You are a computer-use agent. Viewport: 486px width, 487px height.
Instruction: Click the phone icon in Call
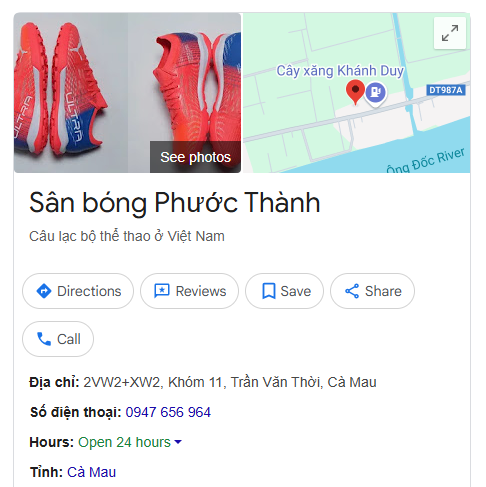pyautogui.click(x=44, y=339)
